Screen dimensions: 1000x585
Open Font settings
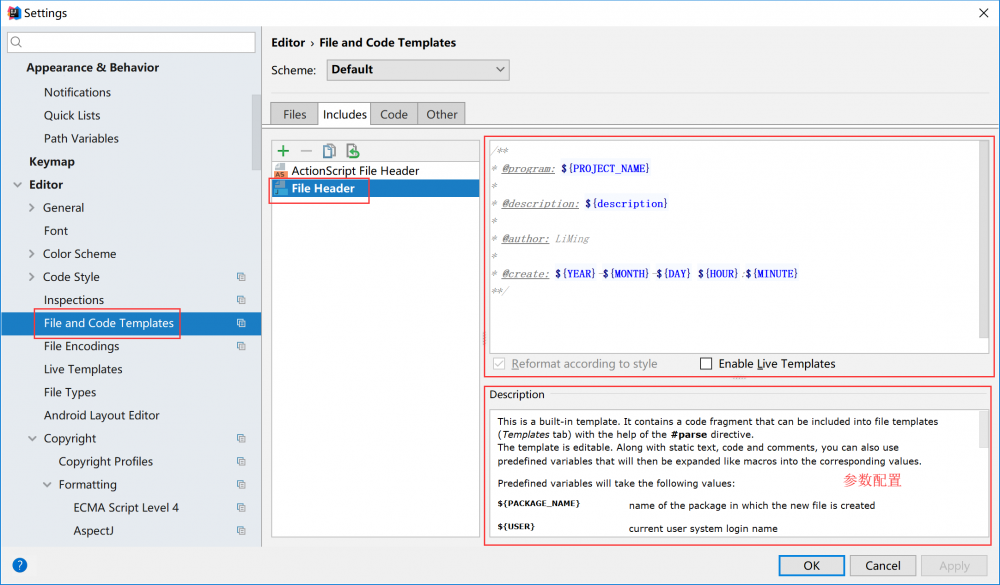tap(55, 231)
